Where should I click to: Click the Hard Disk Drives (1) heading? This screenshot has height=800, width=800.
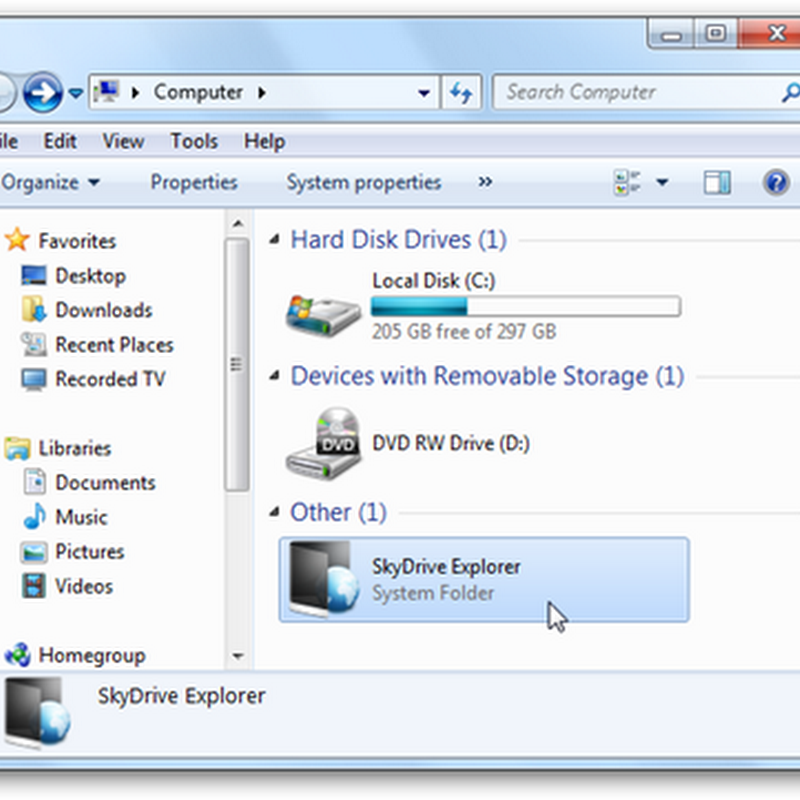[398, 239]
